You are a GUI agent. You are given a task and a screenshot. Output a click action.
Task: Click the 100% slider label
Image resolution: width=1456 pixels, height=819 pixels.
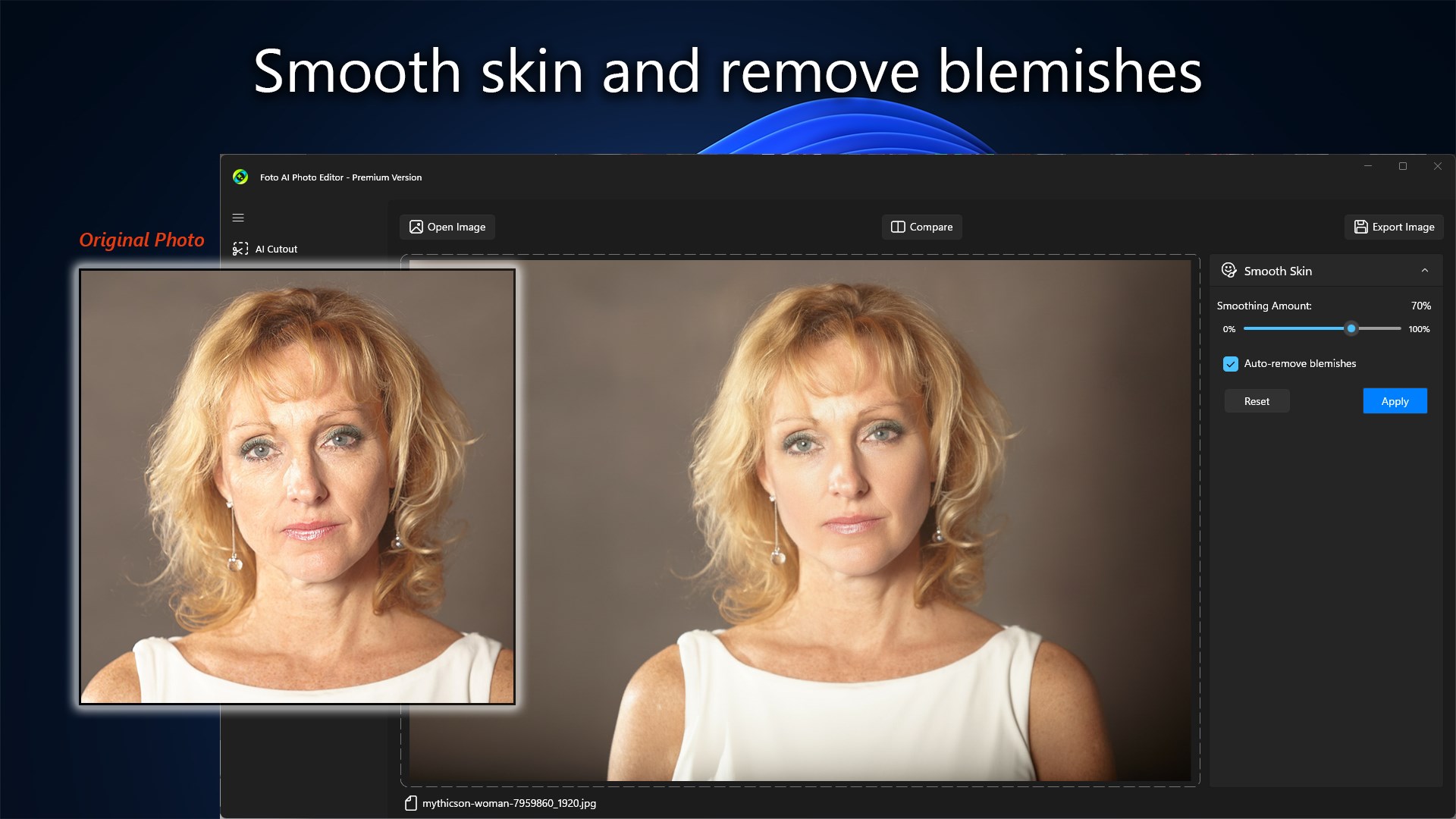click(1419, 329)
